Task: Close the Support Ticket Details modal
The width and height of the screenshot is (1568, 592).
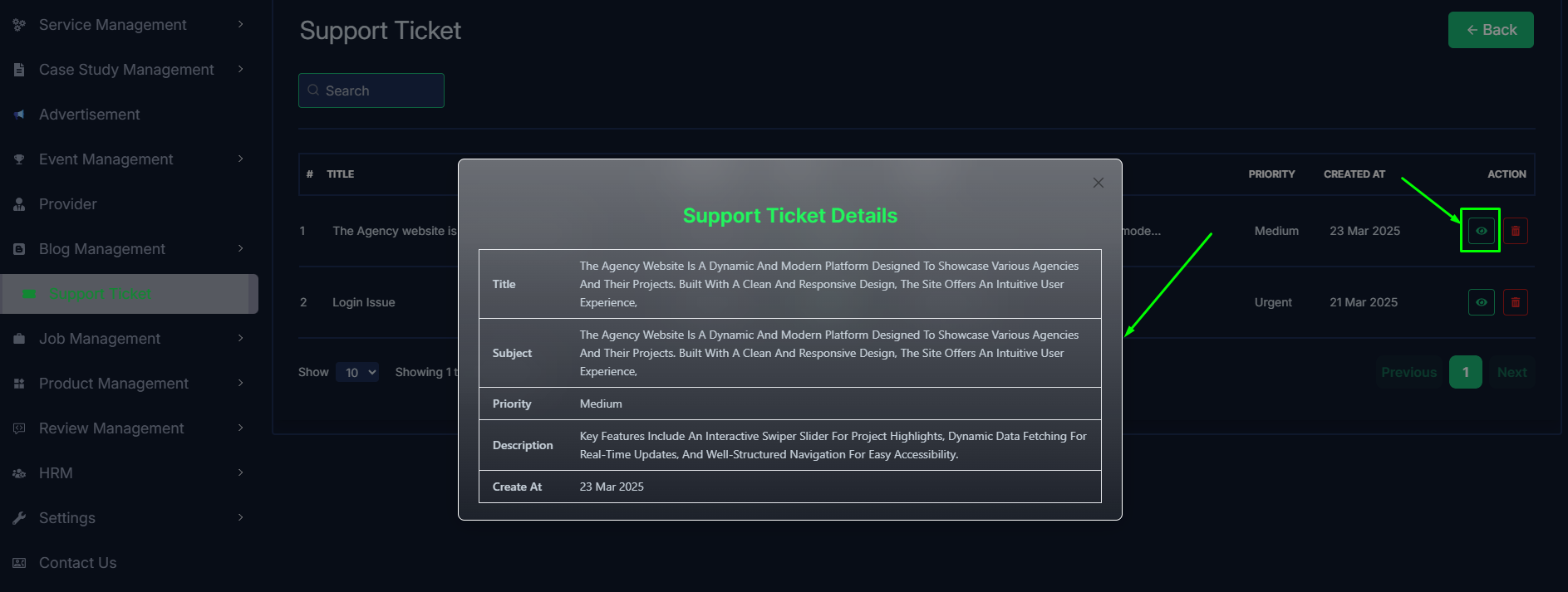Action: 1098,183
